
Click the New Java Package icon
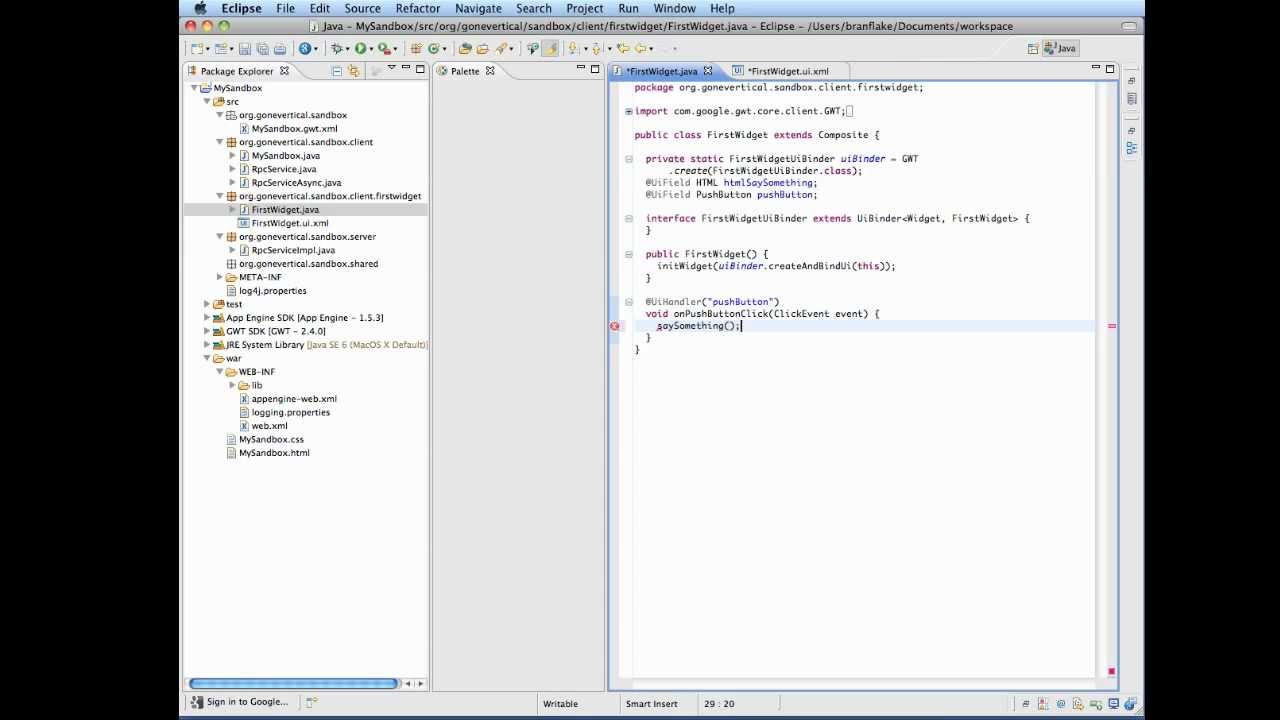point(416,48)
